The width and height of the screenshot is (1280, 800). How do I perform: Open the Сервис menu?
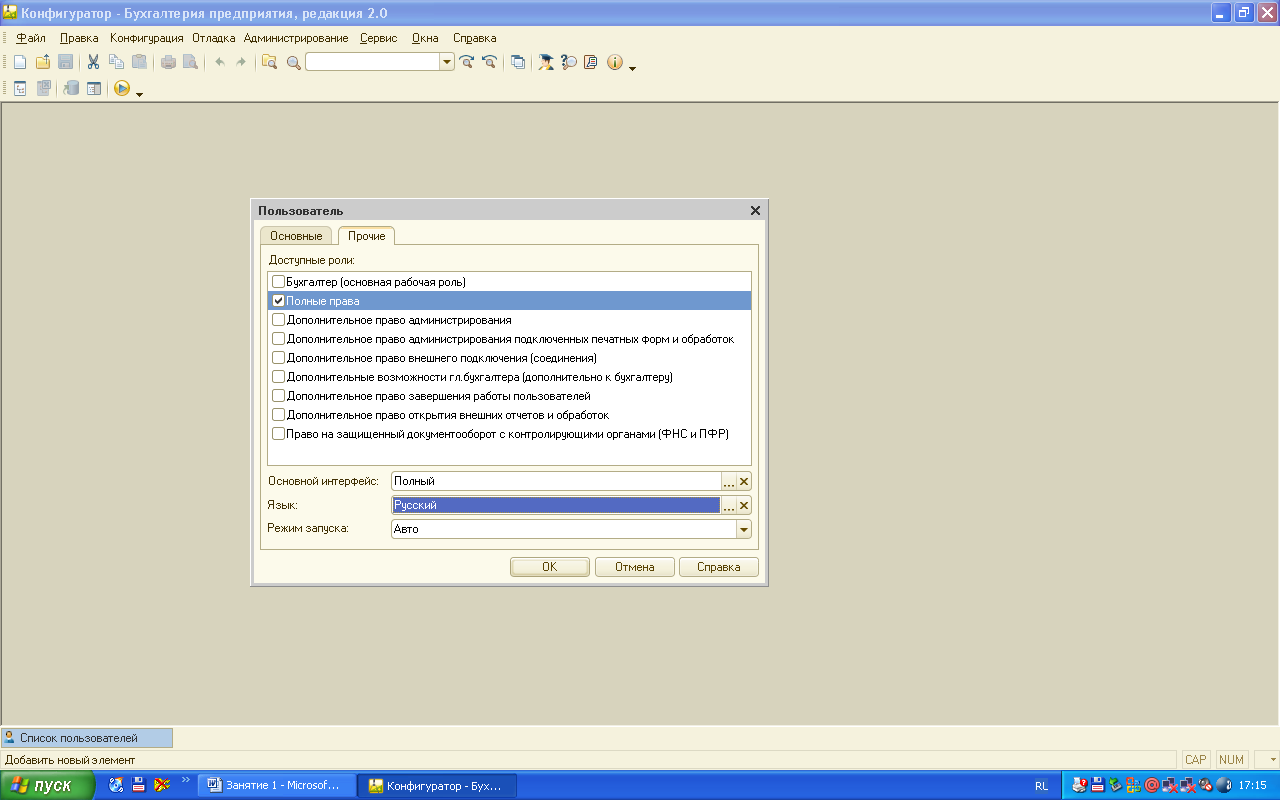(x=379, y=38)
